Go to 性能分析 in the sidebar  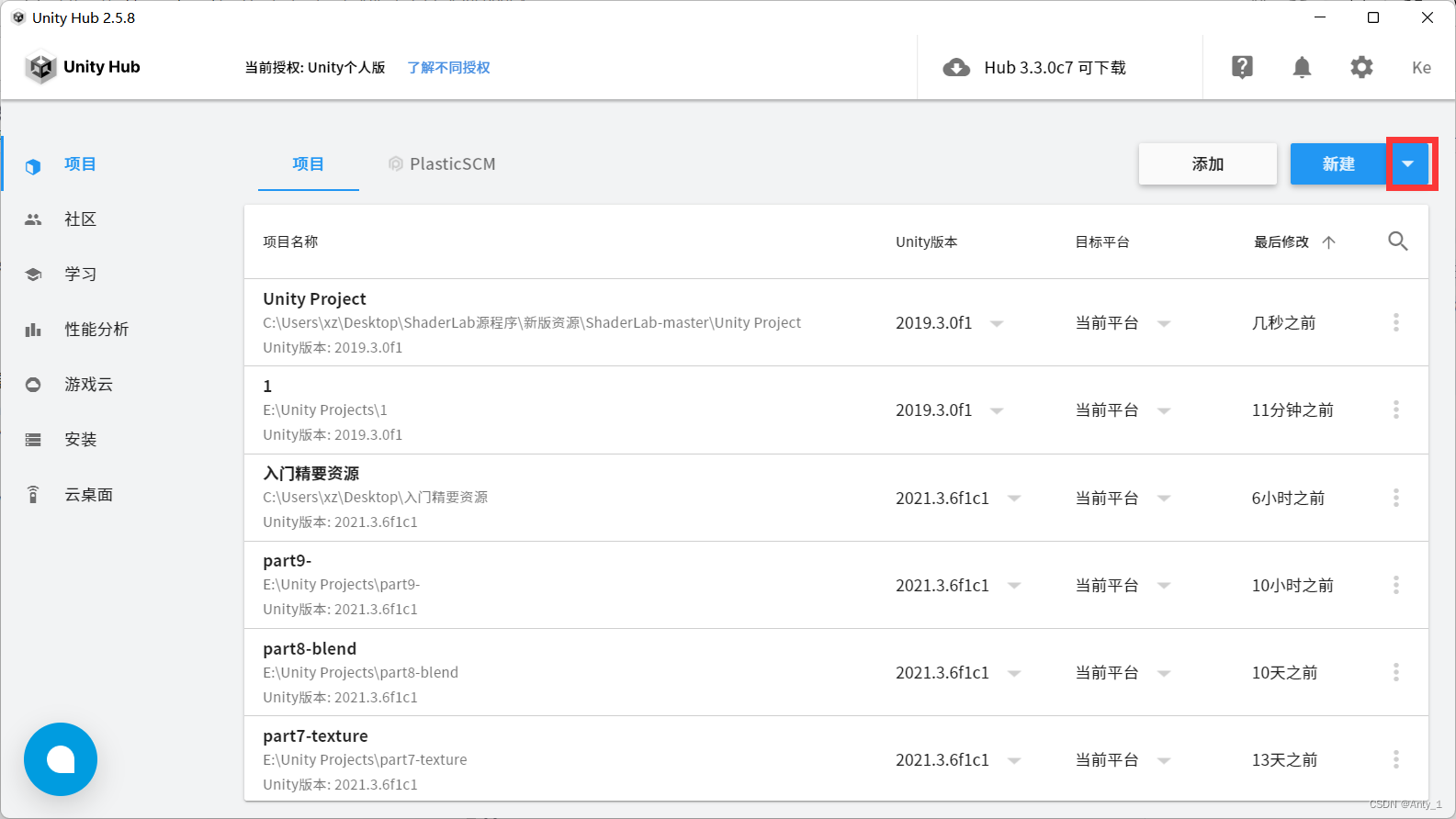pyautogui.click(x=96, y=330)
